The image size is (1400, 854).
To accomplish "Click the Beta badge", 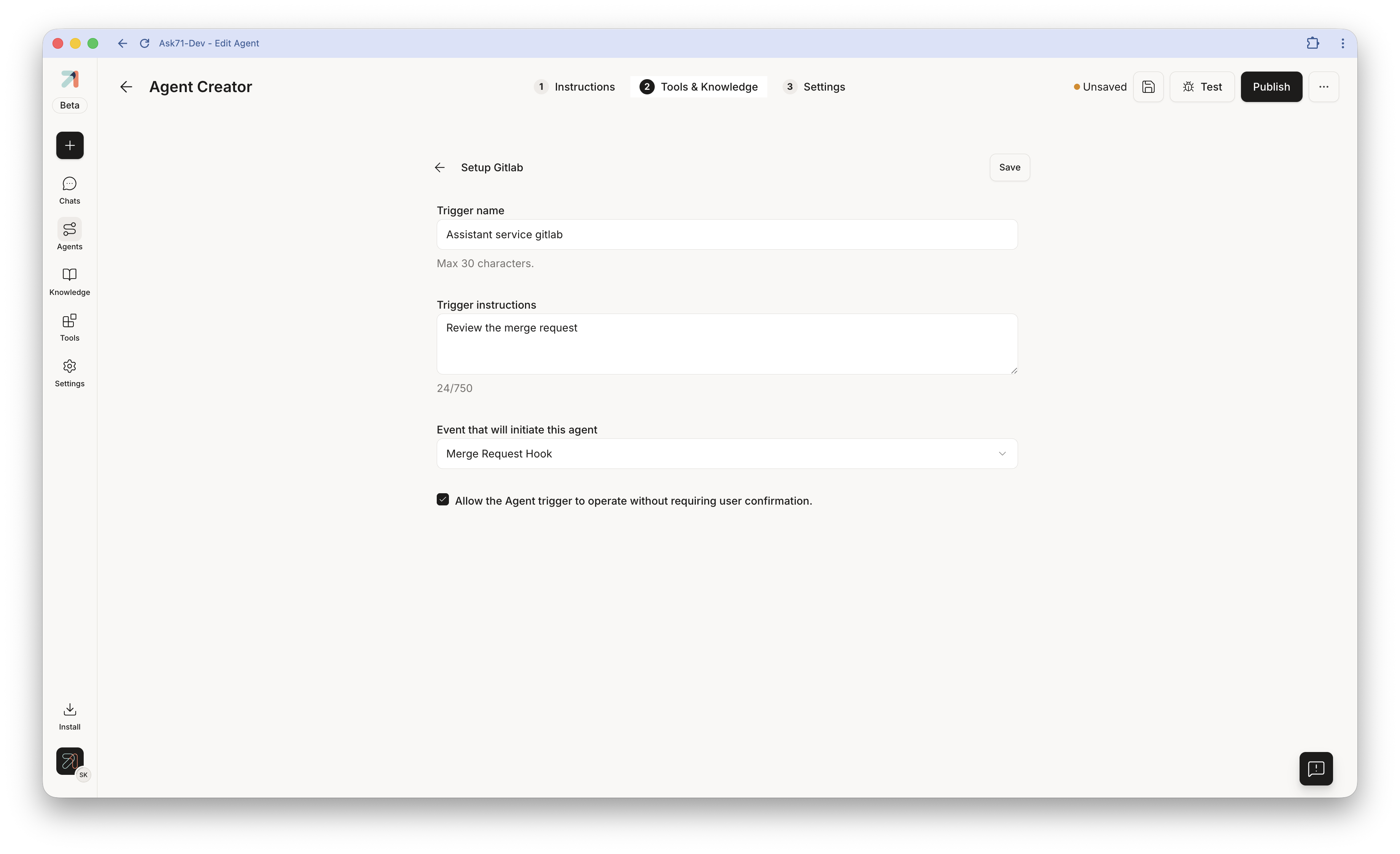I will click(x=70, y=105).
